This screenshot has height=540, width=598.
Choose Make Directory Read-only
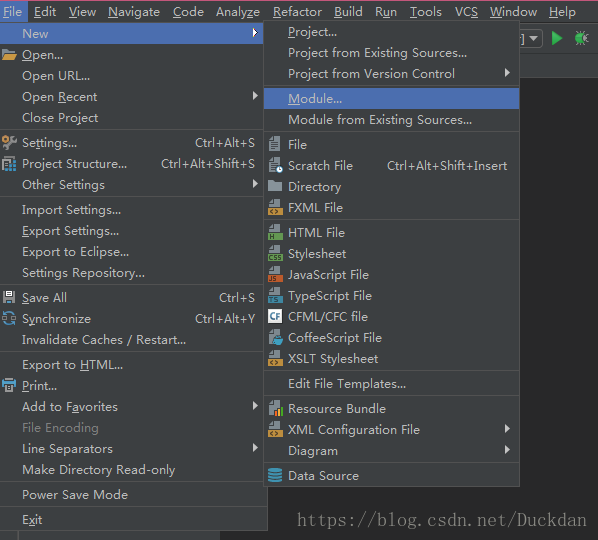[132, 469]
